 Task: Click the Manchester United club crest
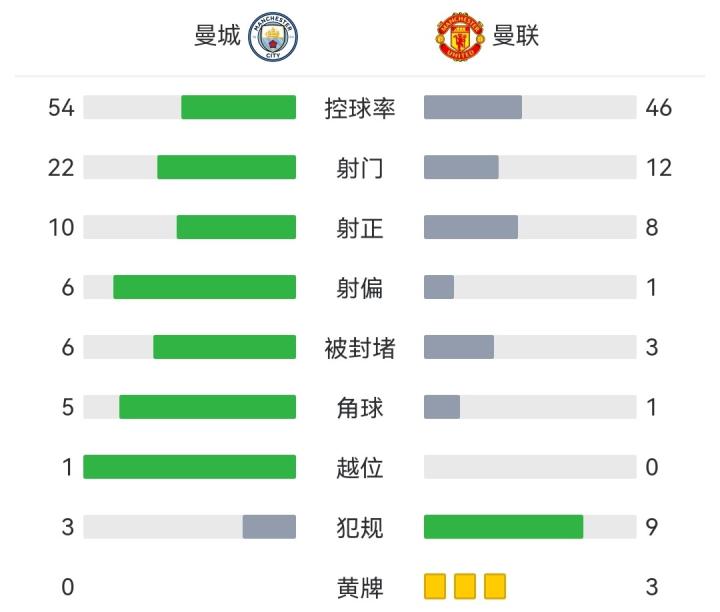pos(460,37)
